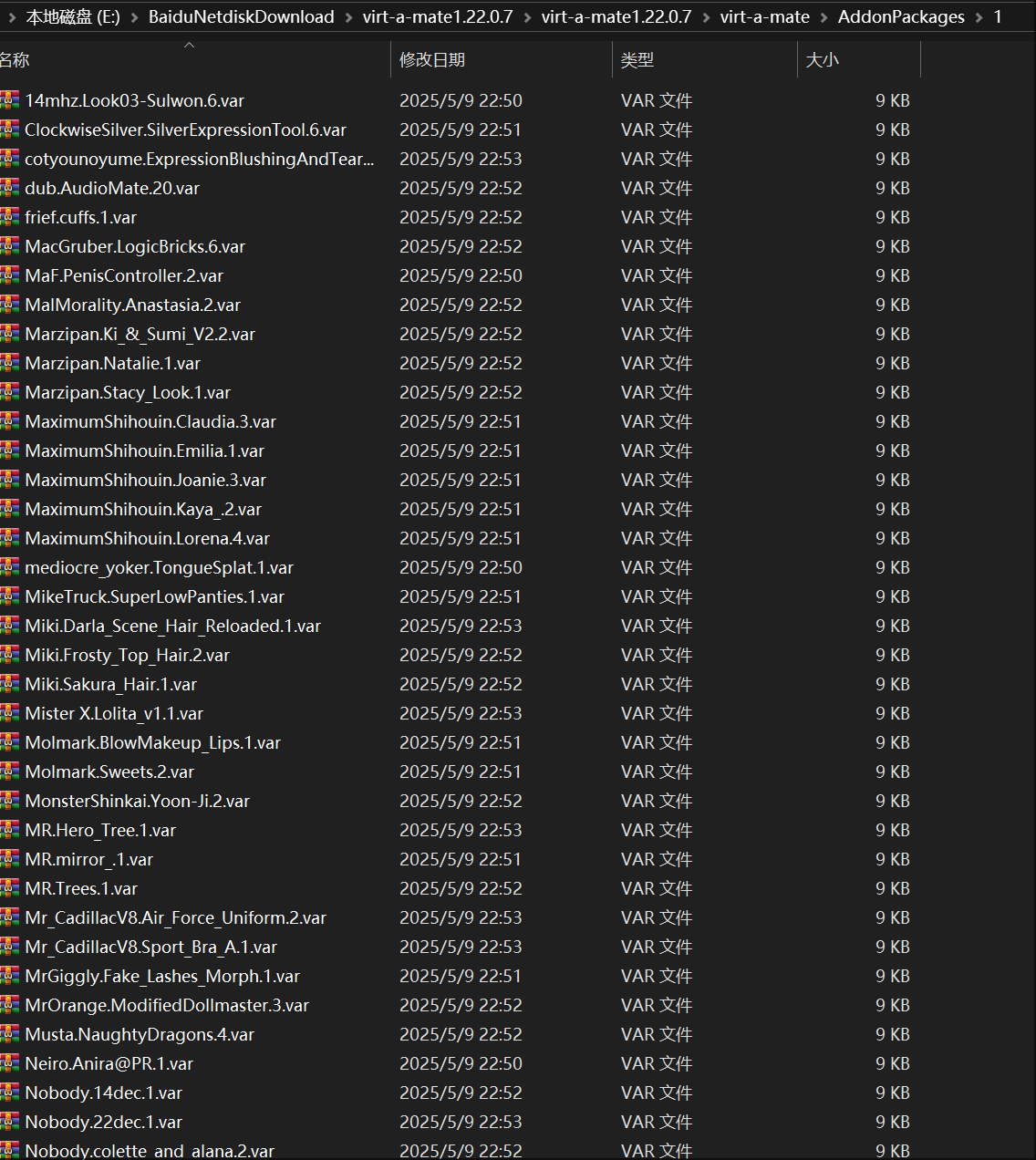Click the file icon of Marzipan.Natalie.1.var

[x=9, y=363]
